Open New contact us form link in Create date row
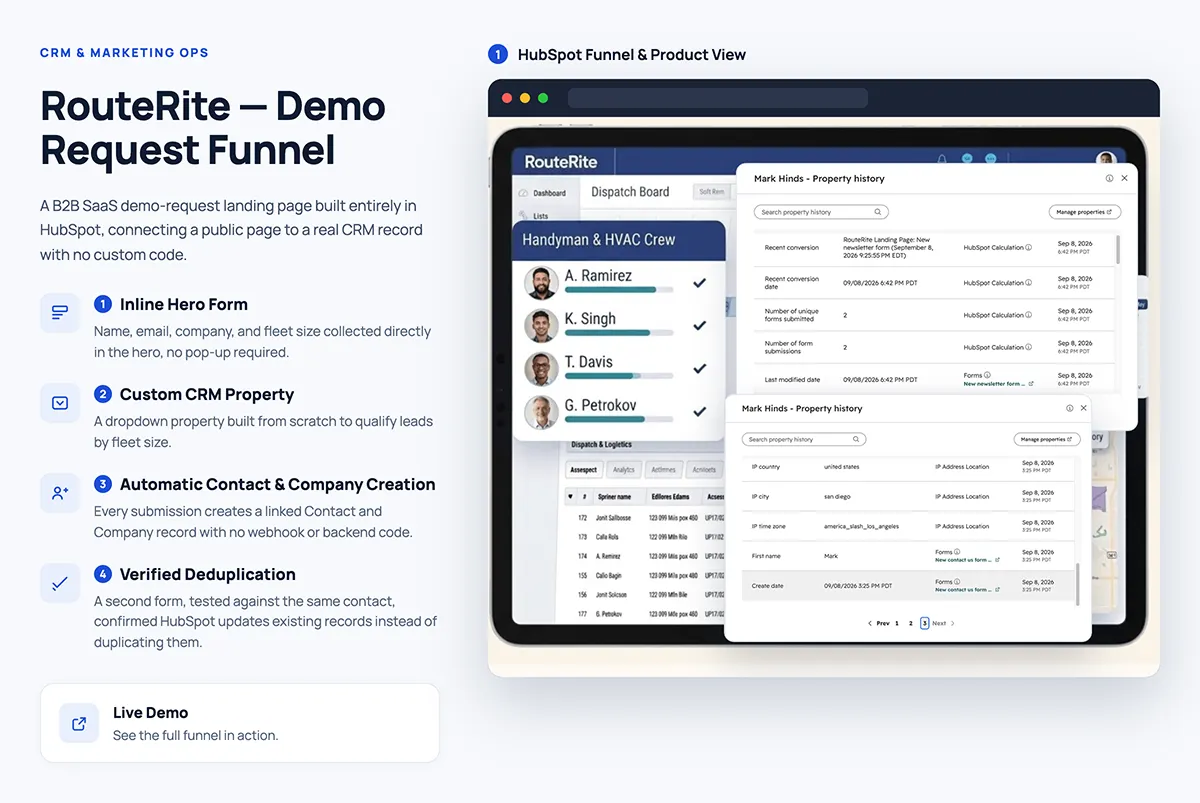 [x=967, y=590]
